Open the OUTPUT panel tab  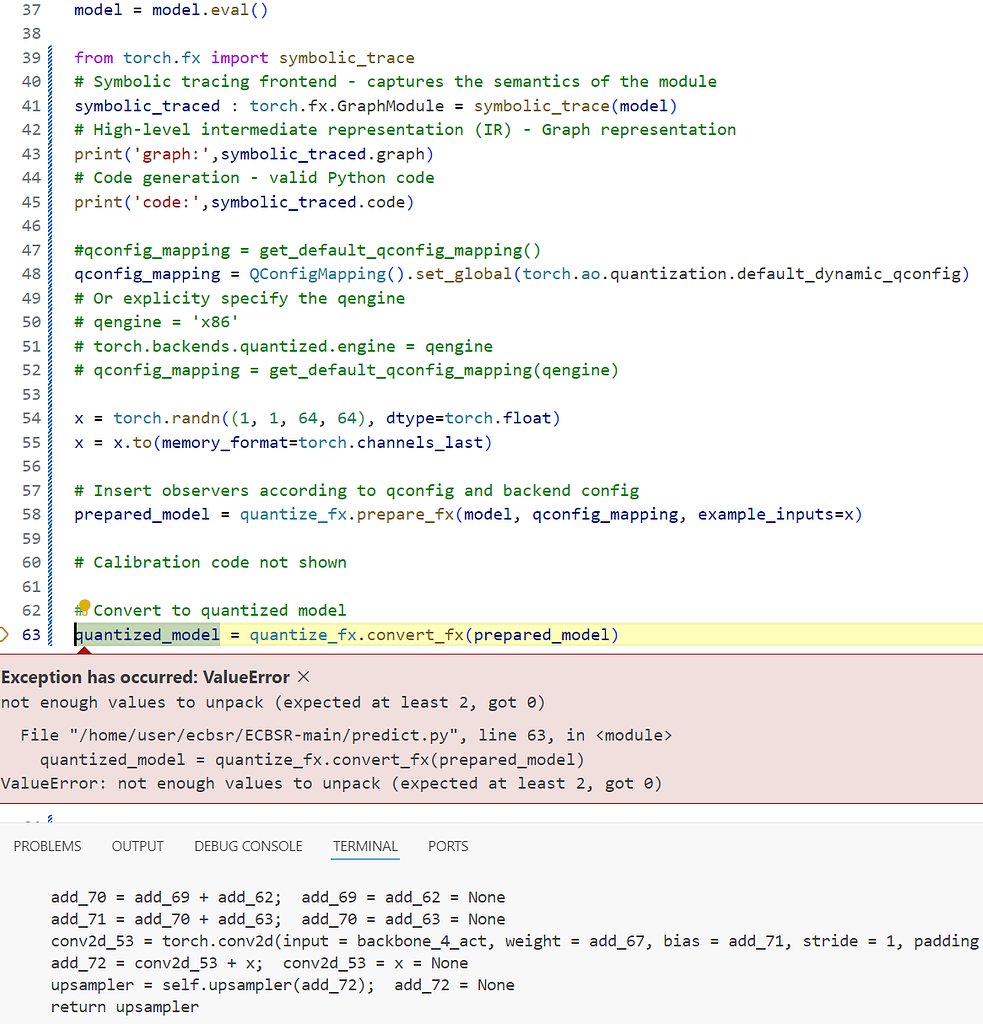137,846
